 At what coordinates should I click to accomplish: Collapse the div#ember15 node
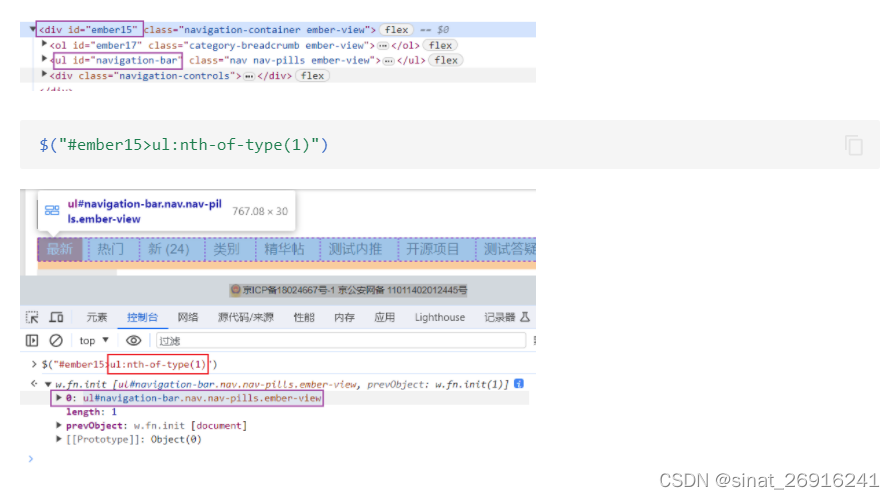pos(33,29)
